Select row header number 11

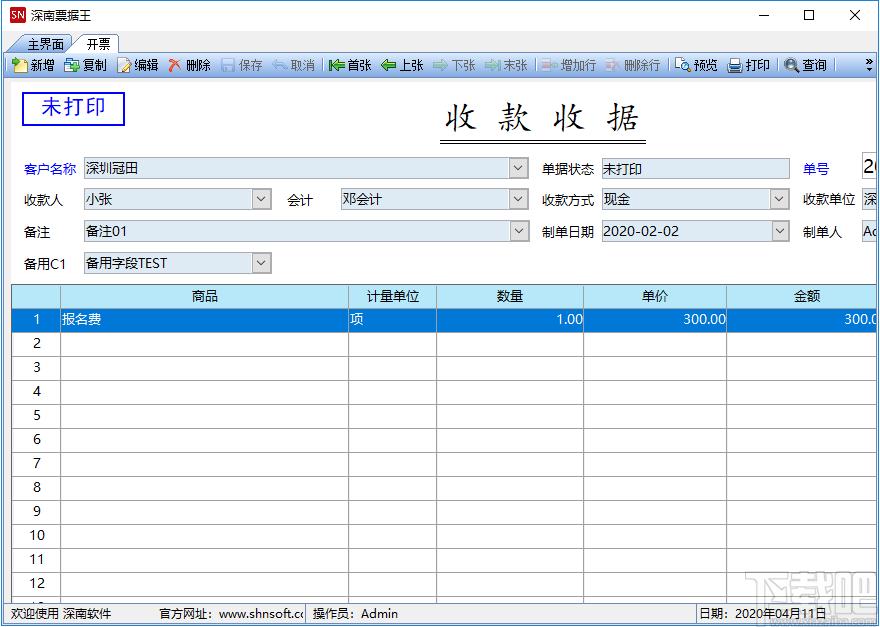pyautogui.click(x=36, y=560)
